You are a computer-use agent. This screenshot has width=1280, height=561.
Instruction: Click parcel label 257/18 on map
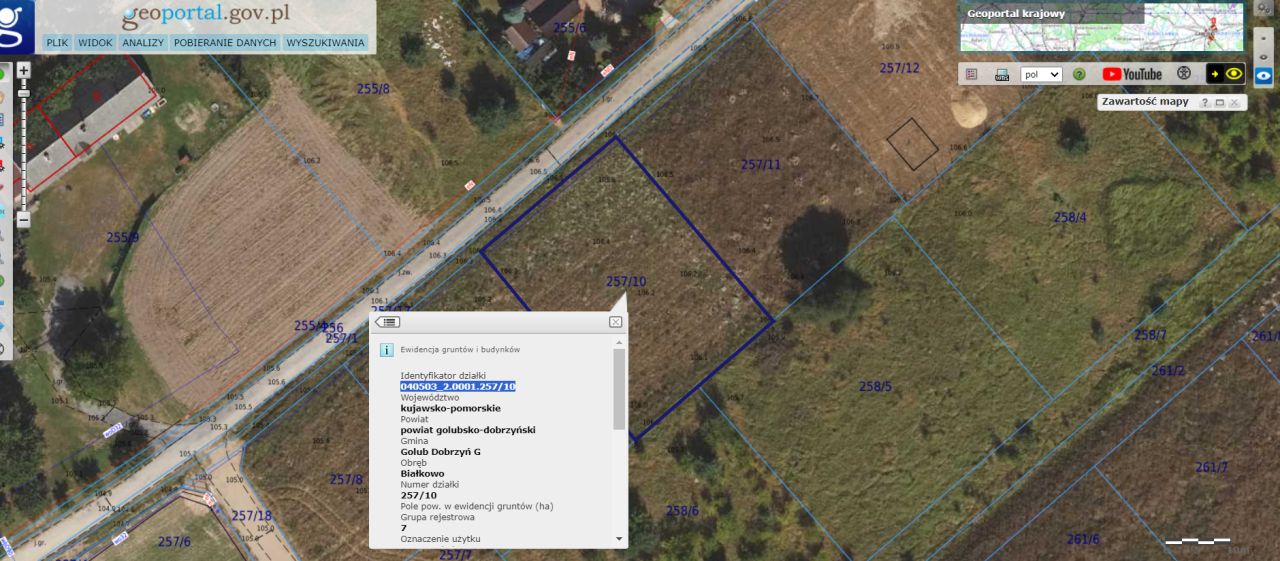[x=251, y=515]
